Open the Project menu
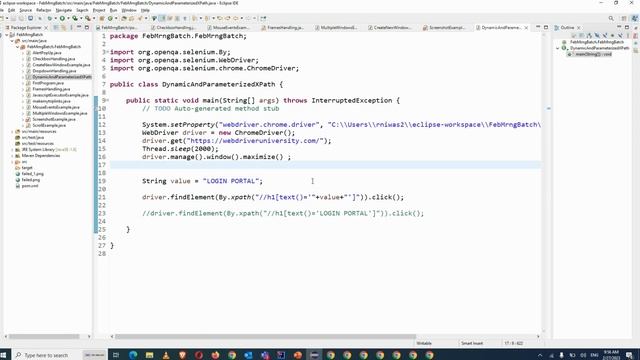The height and width of the screenshot is (360, 640). tap(99, 10)
